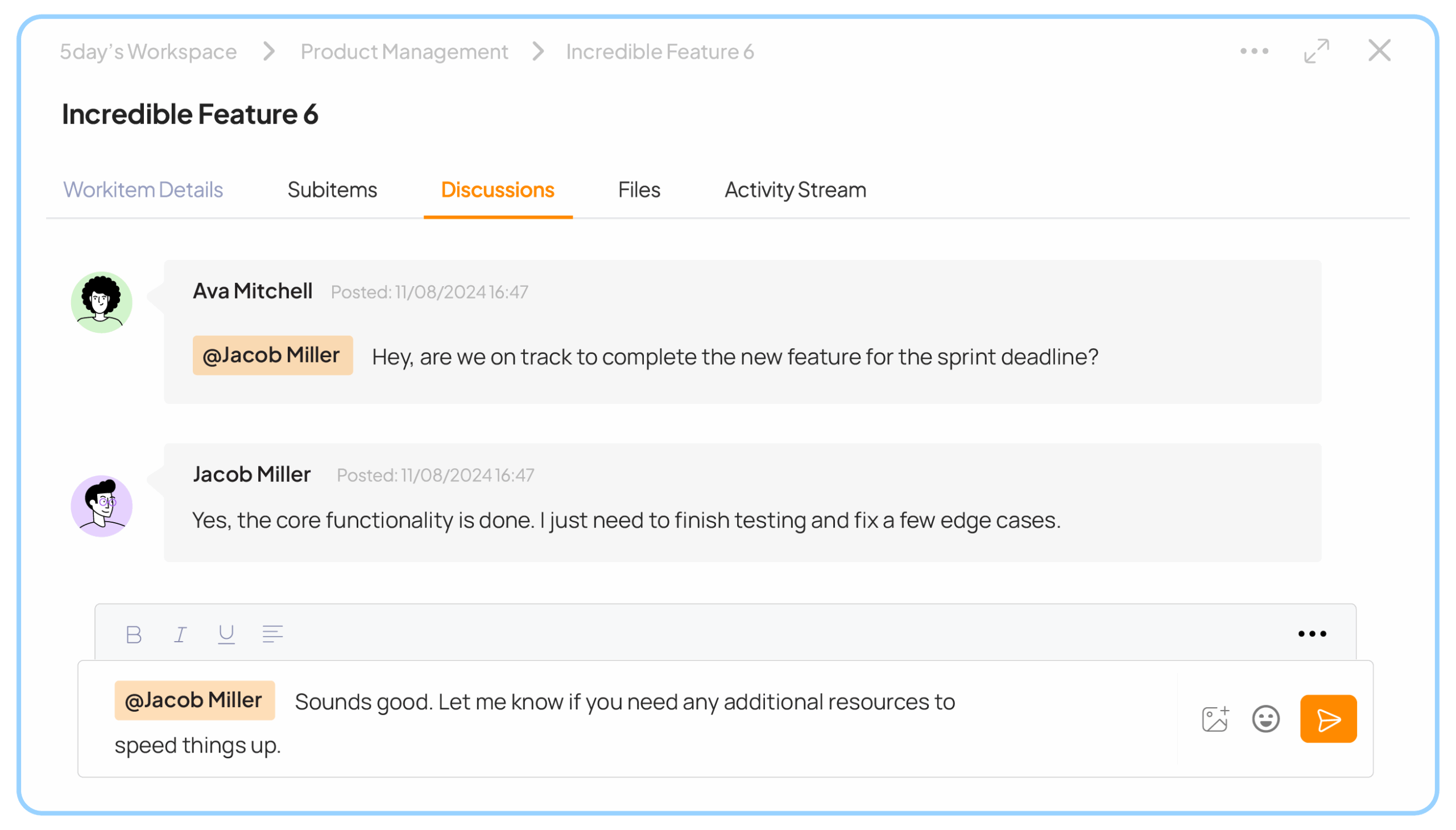Send the discussion reply
The width and height of the screenshot is (1456, 830).
coord(1328,719)
